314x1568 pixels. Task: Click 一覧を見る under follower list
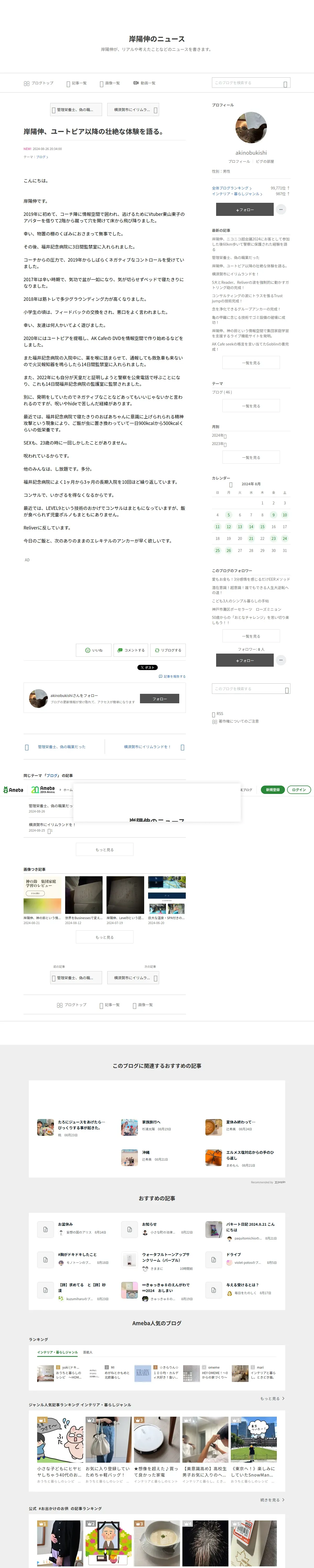point(251,636)
